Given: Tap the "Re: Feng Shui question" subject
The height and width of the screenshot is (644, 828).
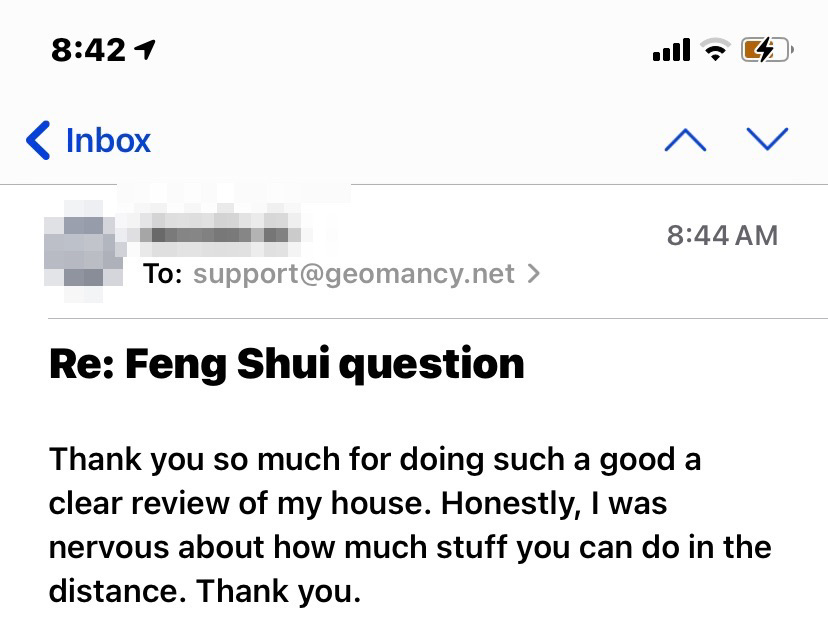Looking at the screenshot, I should (x=286, y=363).
